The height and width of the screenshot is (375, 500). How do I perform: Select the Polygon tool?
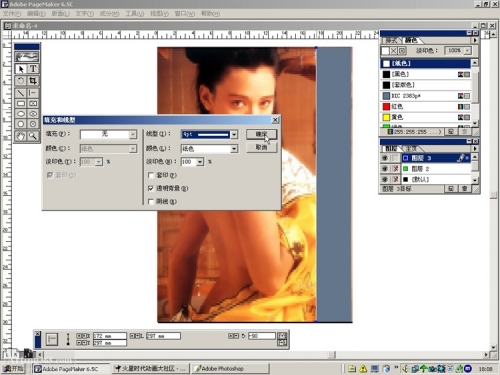pos(21,124)
